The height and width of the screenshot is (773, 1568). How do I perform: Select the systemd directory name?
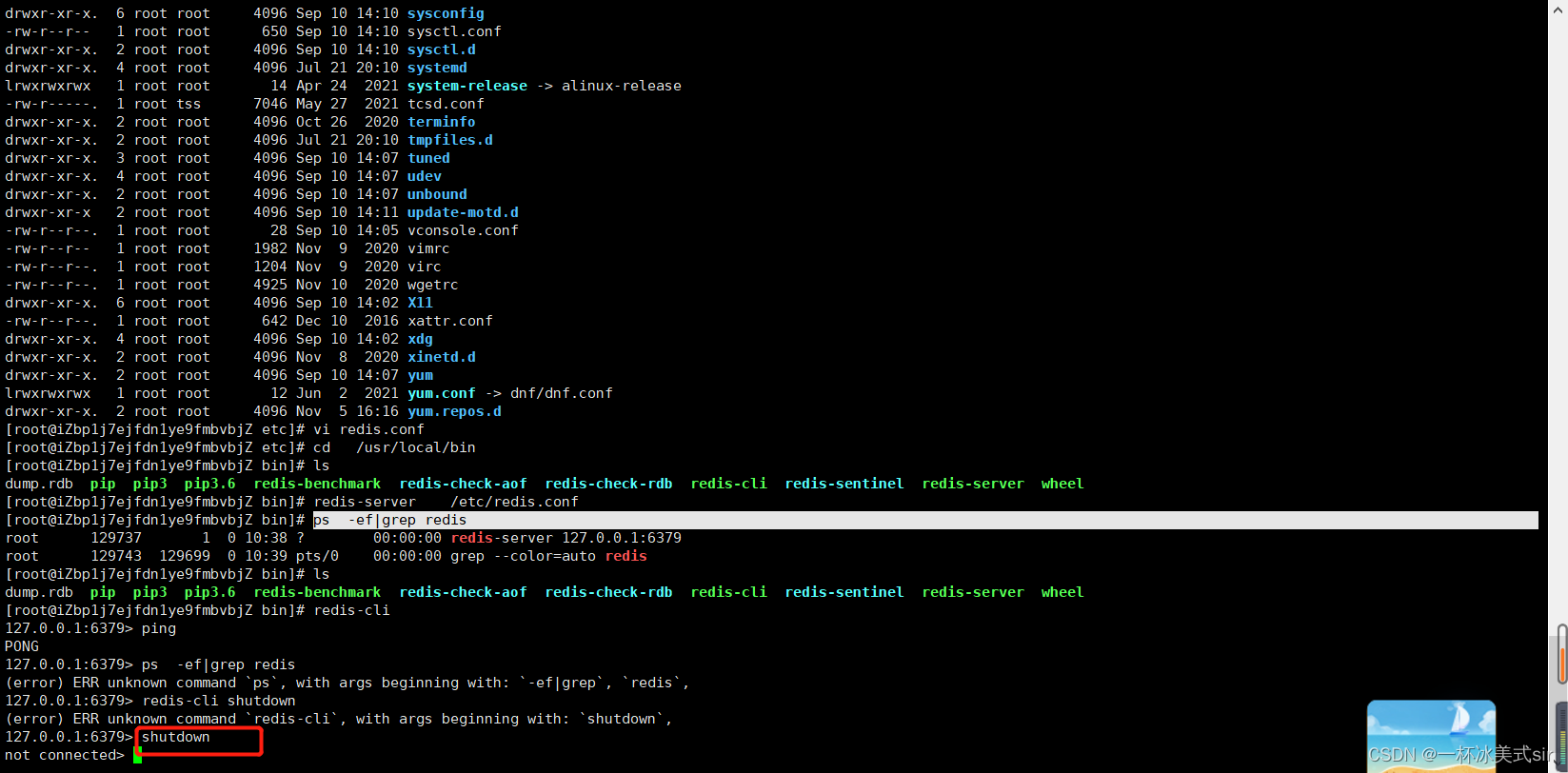click(437, 68)
